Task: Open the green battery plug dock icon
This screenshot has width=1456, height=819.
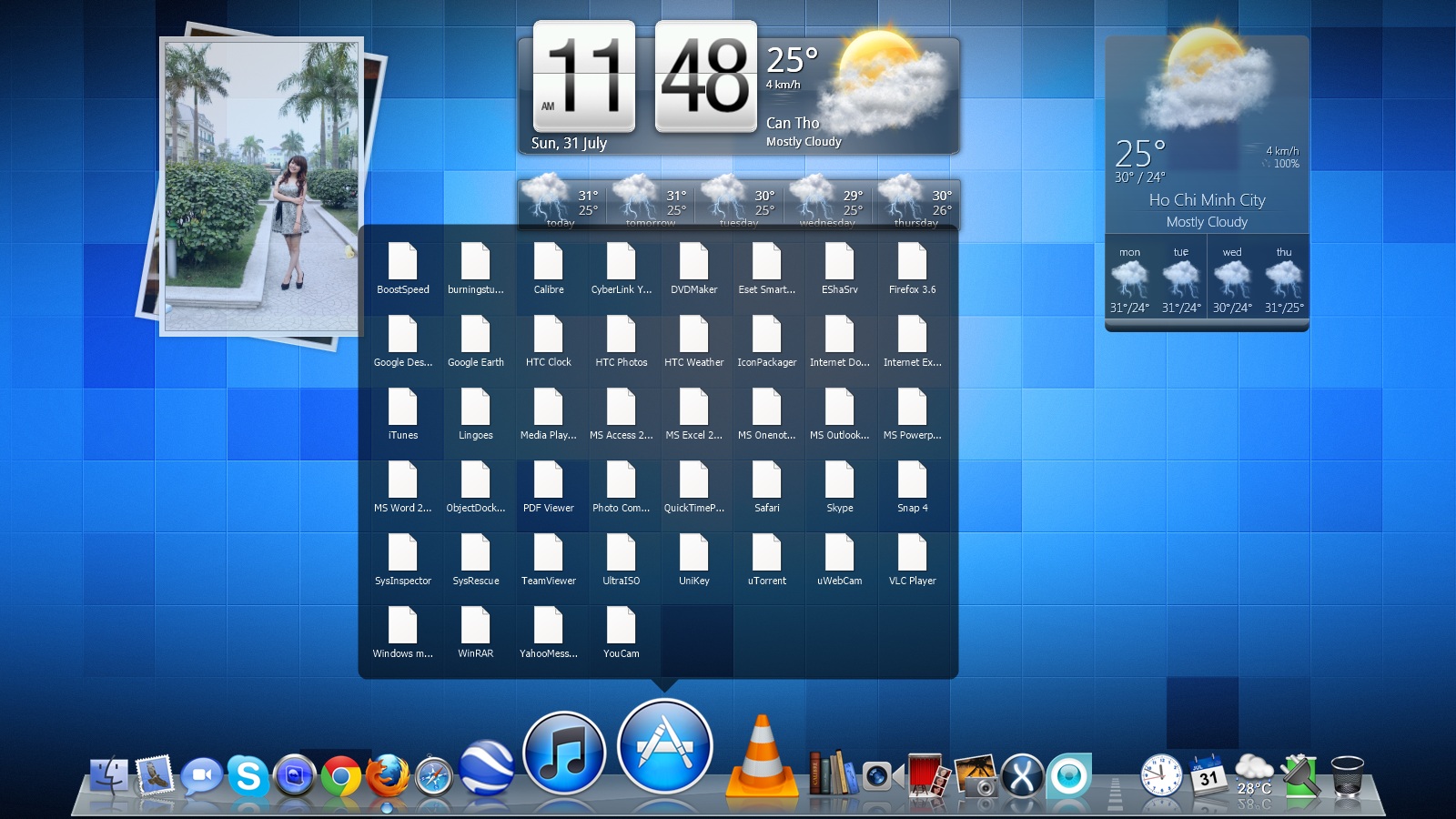Action: click(1301, 776)
